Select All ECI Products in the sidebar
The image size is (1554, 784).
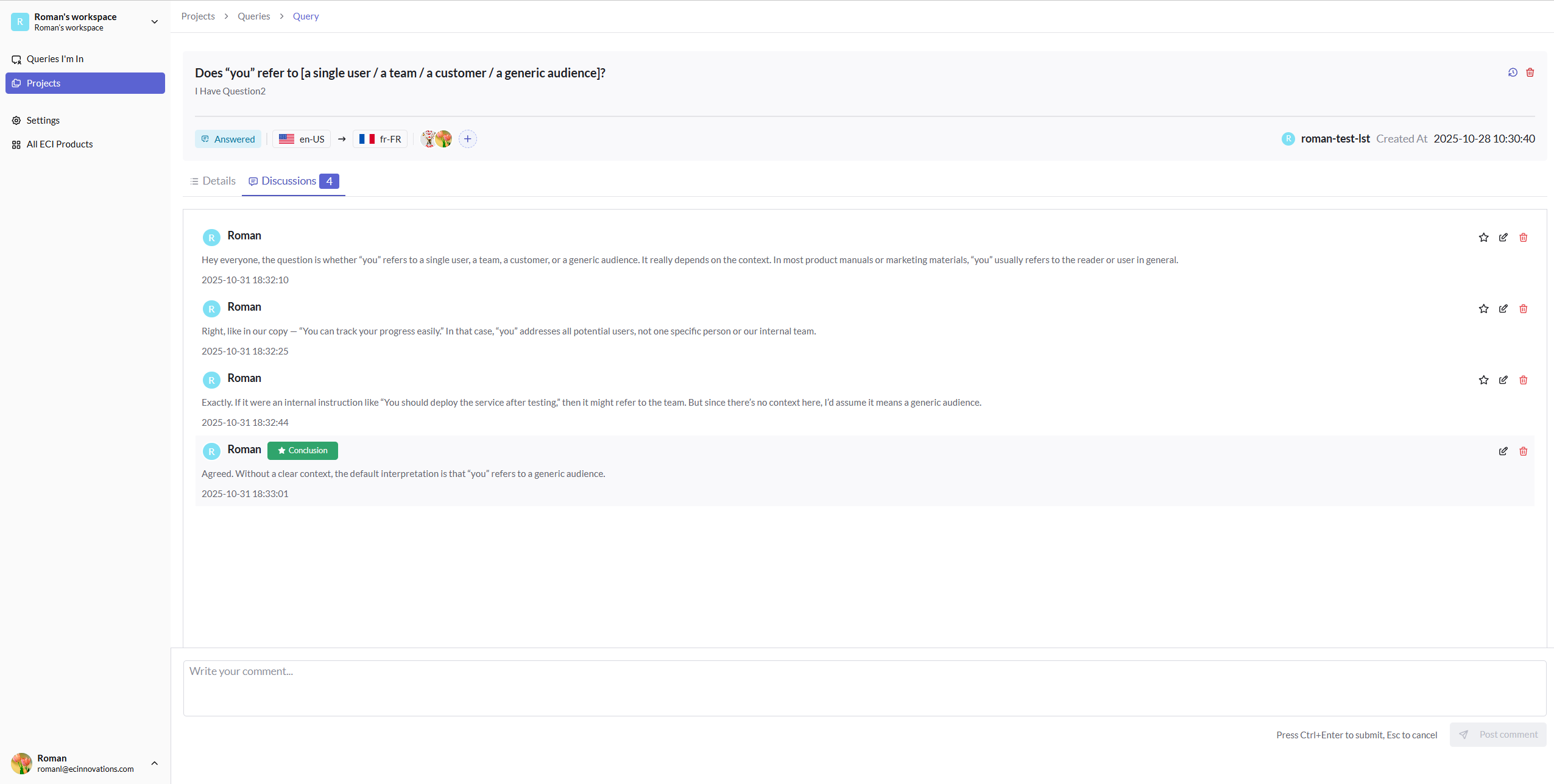coord(59,144)
